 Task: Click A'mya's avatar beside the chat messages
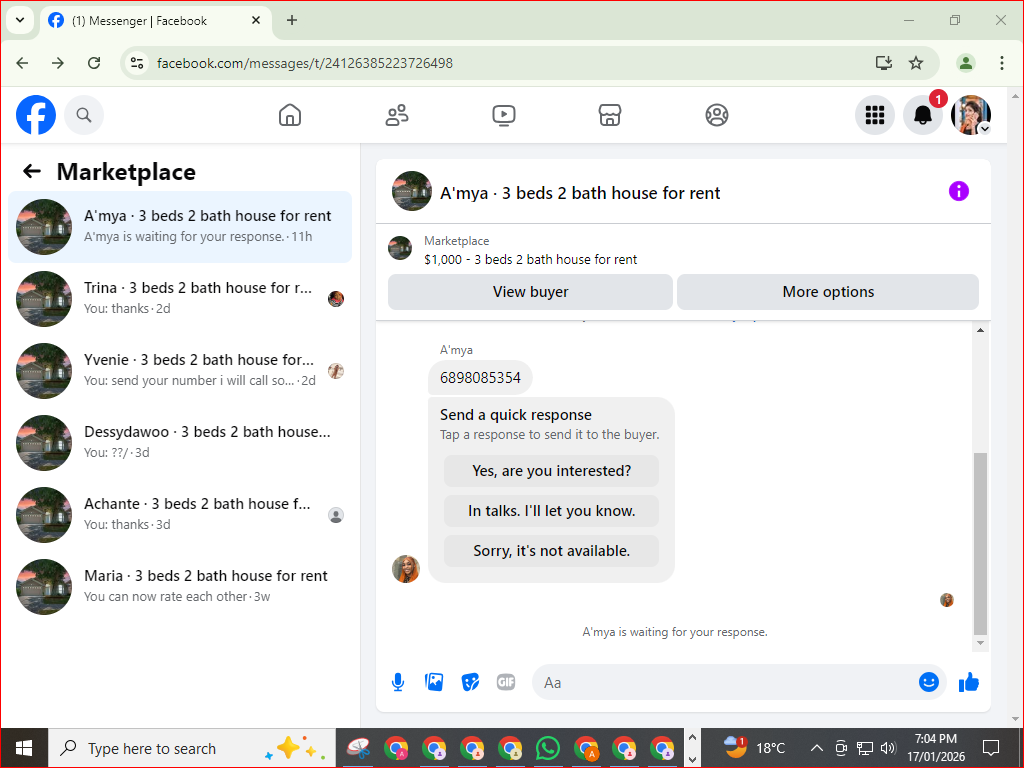406,569
